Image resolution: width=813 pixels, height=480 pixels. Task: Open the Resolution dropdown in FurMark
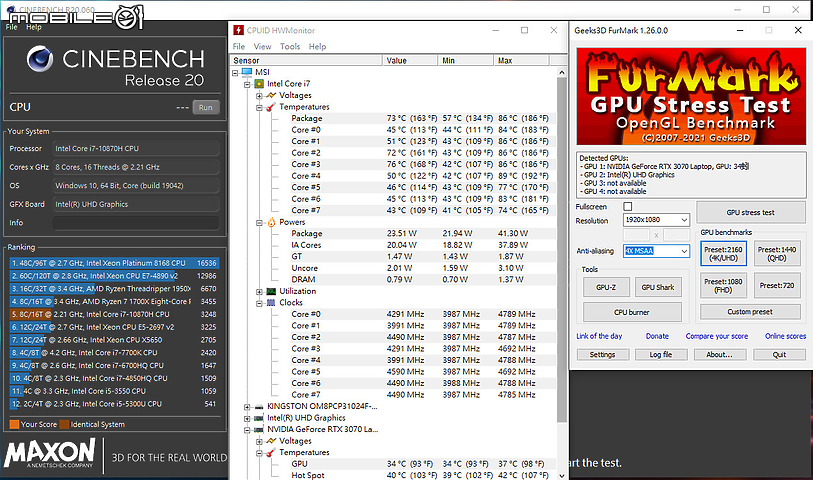click(x=684, y=220)
